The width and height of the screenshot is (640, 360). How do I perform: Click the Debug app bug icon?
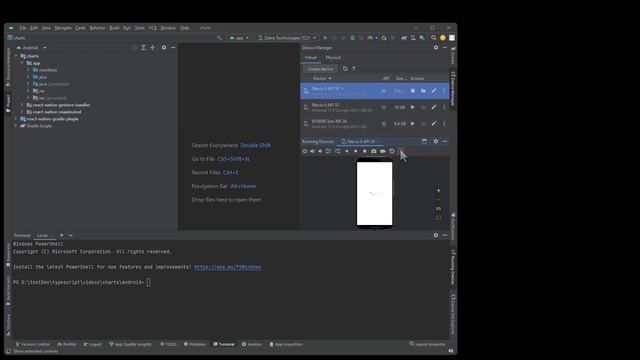click(352, 38)
